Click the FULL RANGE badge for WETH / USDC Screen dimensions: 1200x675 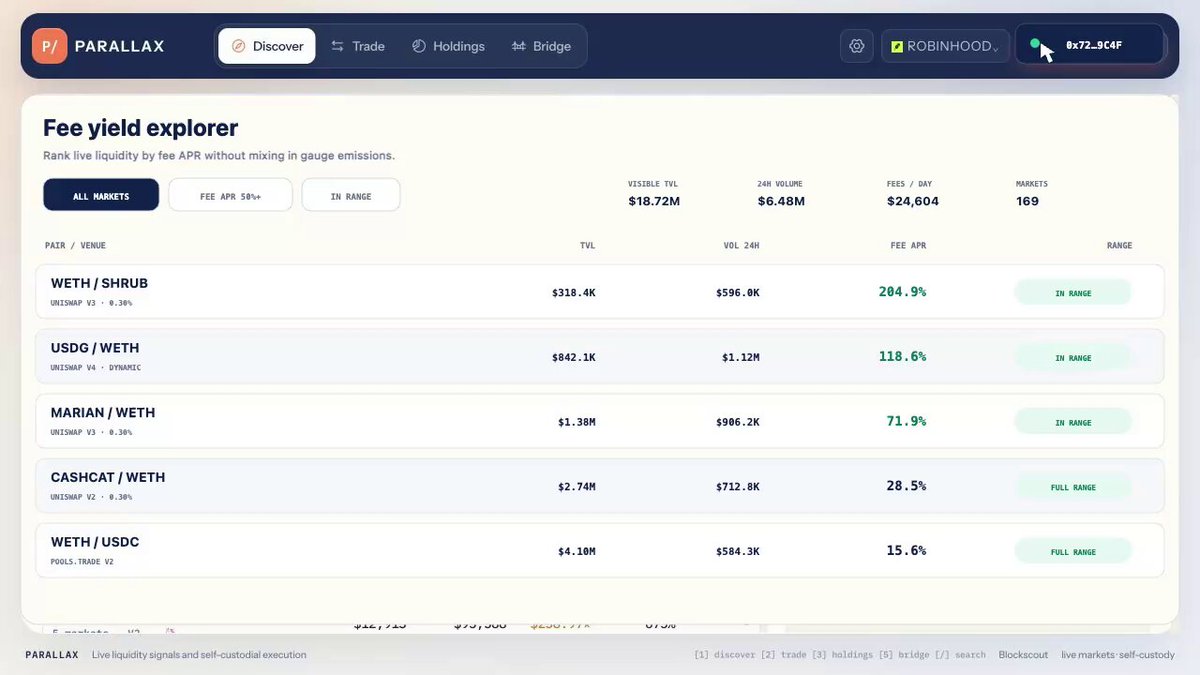(1073, 551)
